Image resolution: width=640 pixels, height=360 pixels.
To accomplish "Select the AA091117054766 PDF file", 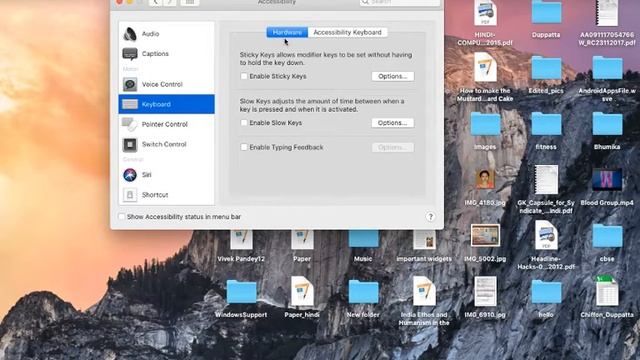I will point(607,13).
